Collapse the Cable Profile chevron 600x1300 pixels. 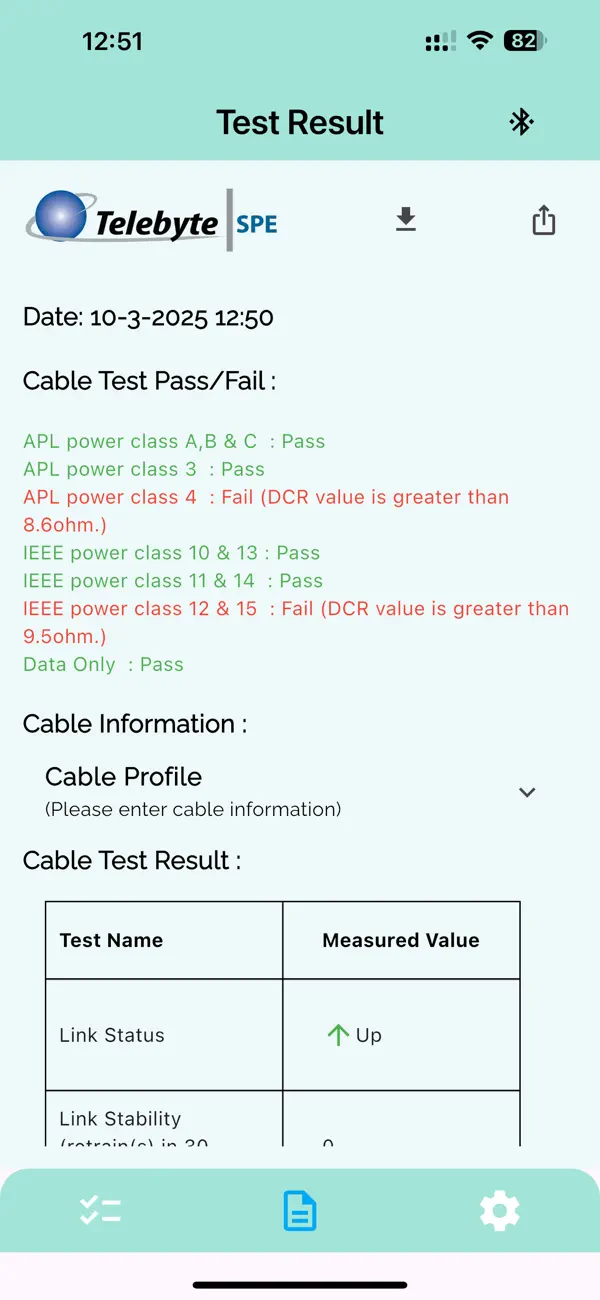click(x=527, y=792)
